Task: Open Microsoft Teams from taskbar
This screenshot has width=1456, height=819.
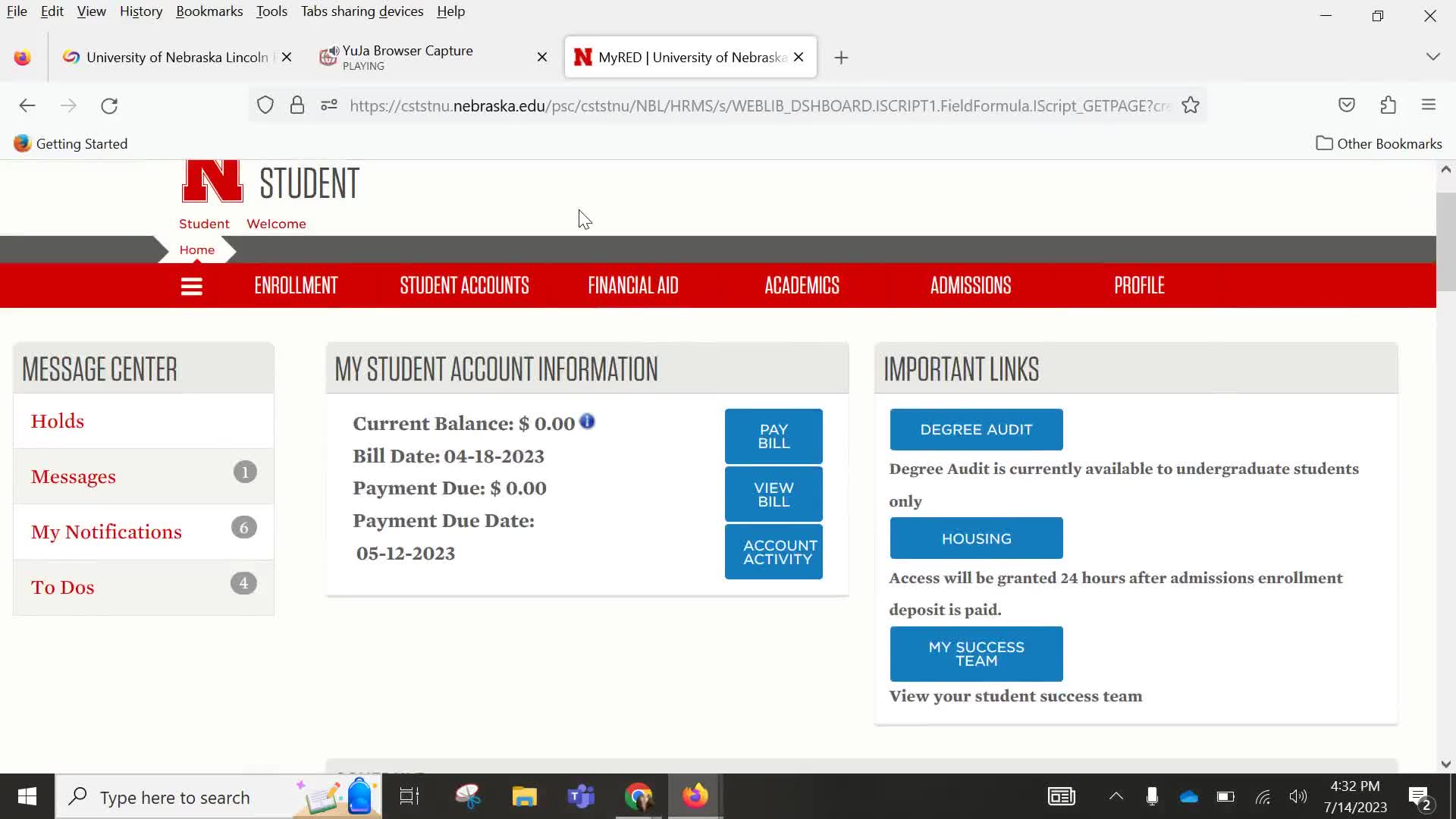Action: tap(581, 796)
